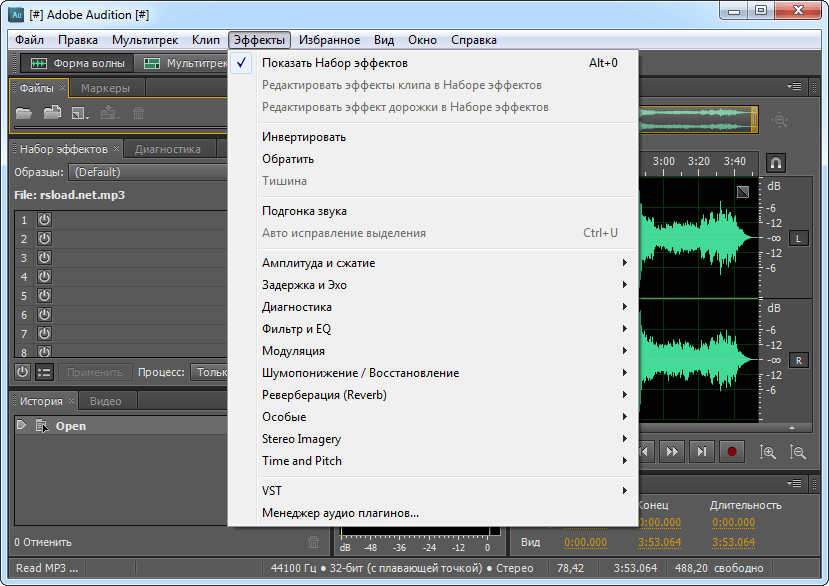Click the panel menu icon at top right
Screen dimensions: 829x586
pyautogui.click(x=794, y=86)
